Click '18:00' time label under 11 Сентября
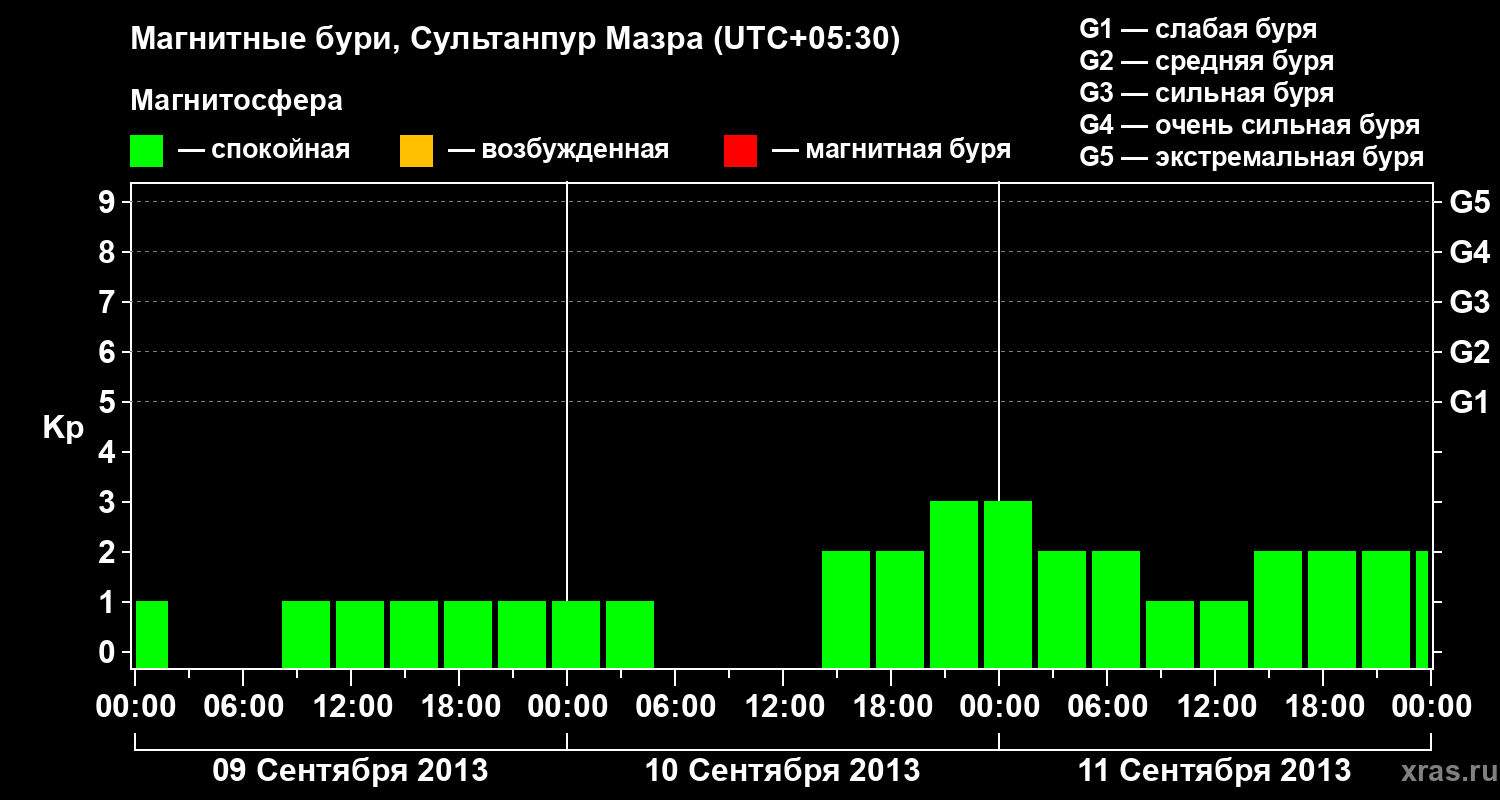1500x800 pixels. [x=1323, y=707]
